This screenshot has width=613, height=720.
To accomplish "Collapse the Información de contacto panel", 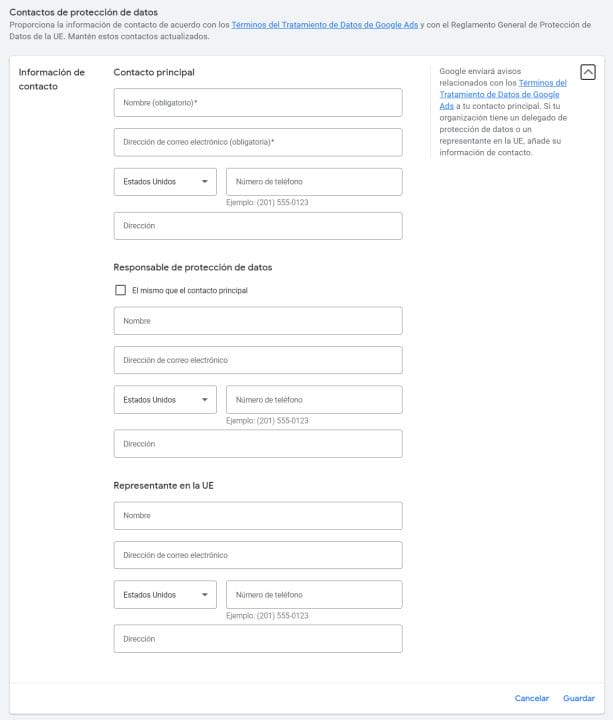I will [588, 72].
